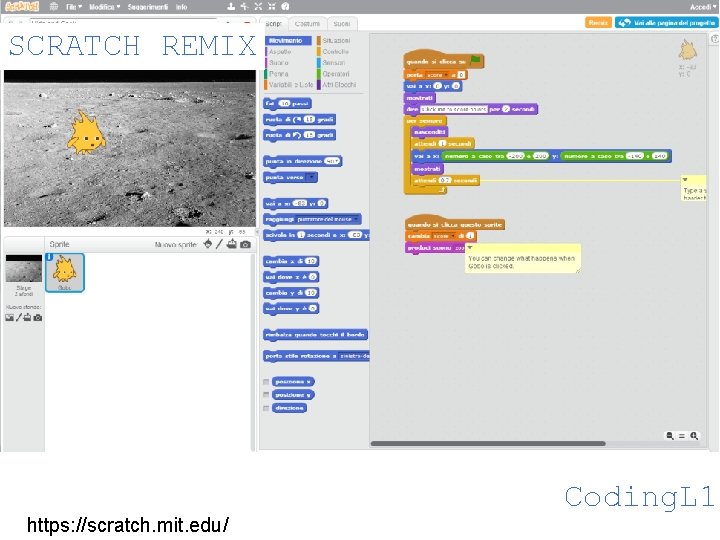720x540 pixels.
Task: Toggle the 'posizione x' reporter checkbox
Action: coord(266,382)
